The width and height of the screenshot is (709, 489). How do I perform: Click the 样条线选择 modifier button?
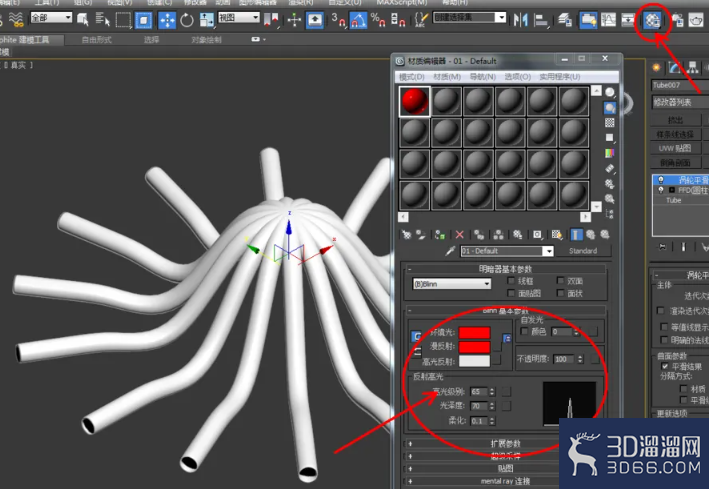pos(676,134)
